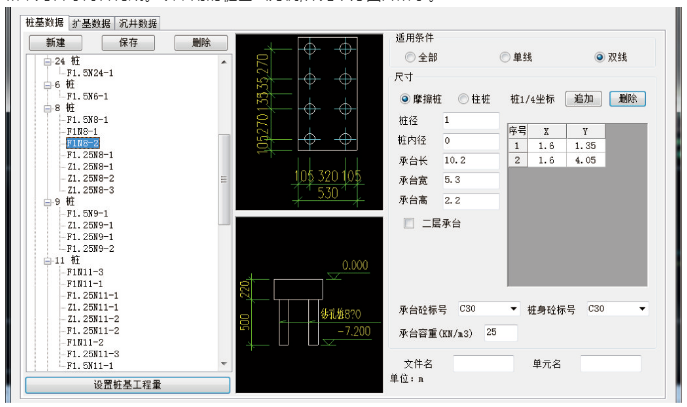Select tree item F1.25N11-3
687x407 pixels.
pos(92,354)
